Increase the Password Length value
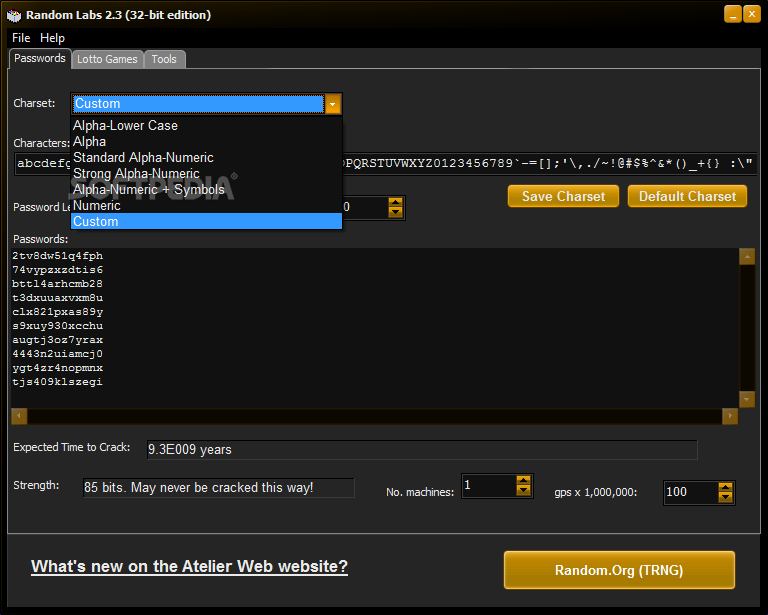This screenshot has height=615, width=768. [x=395, y=202]
